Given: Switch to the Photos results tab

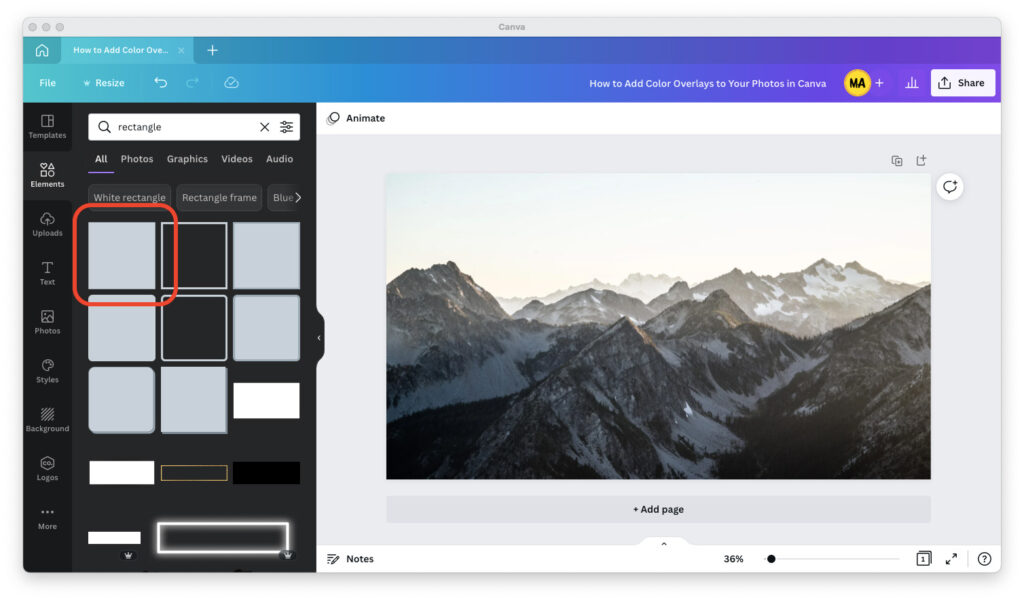Looking at the screenshot, I should click(x=137, y=159).
